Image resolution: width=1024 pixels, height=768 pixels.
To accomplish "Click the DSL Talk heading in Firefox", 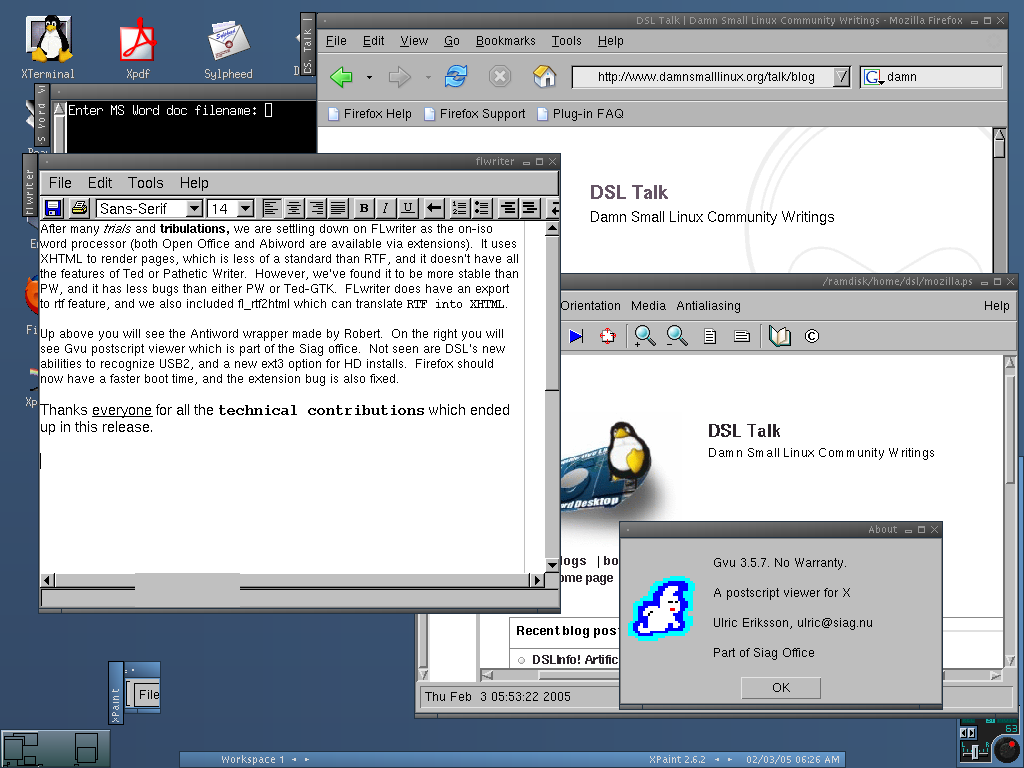I will click(x=628, y=192).
